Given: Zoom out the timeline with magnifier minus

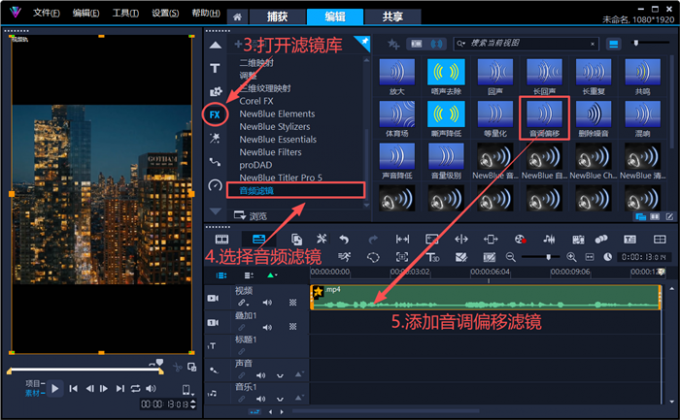Looking at the screenshot, I should (510, 257).
